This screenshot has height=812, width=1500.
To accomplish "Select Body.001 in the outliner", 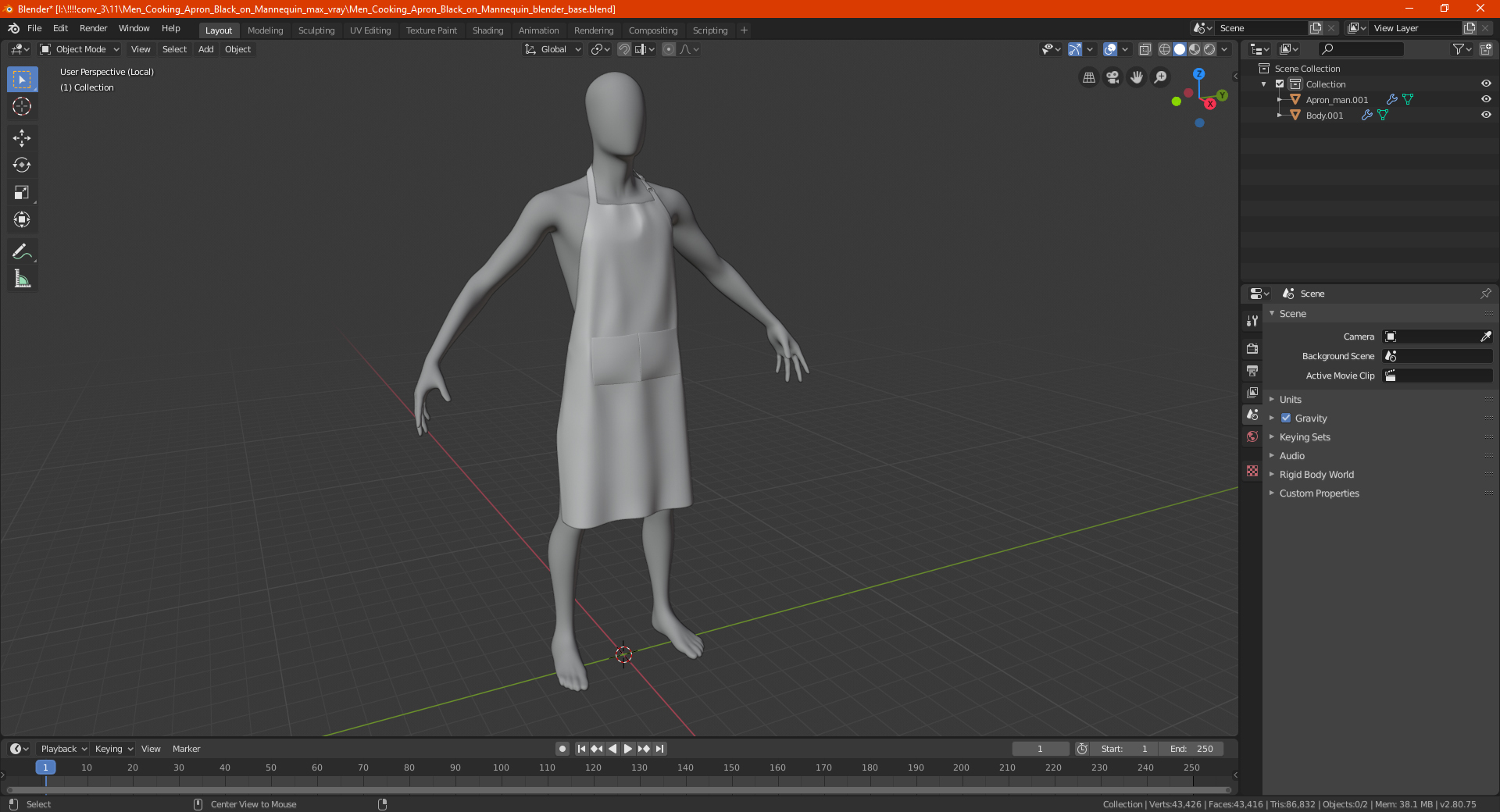I will coord(1324,116).
